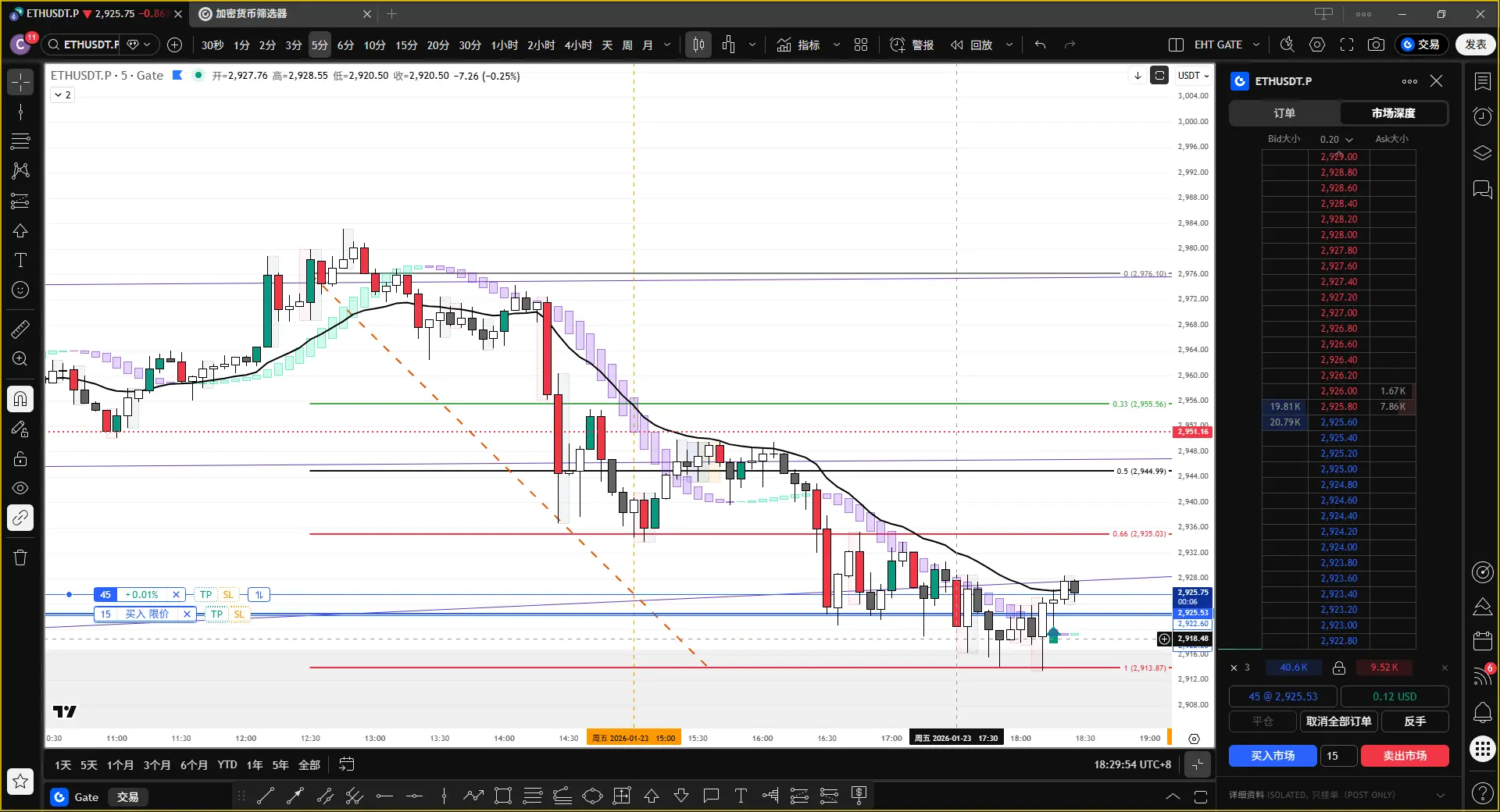Toggle stay-in-drawing-mode pencil lock
The image size is (1500, 812).
[20, 429]
